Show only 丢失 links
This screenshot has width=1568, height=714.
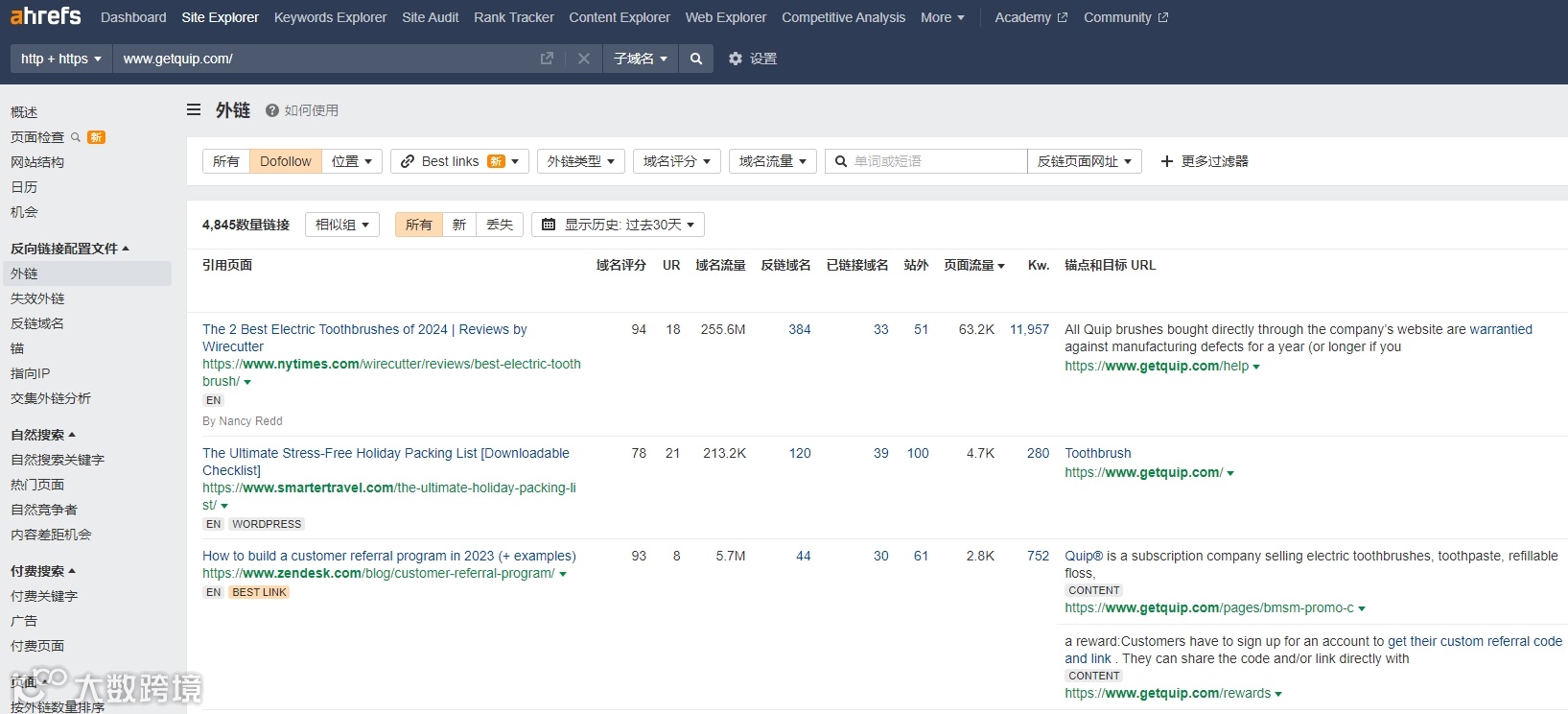500,225
